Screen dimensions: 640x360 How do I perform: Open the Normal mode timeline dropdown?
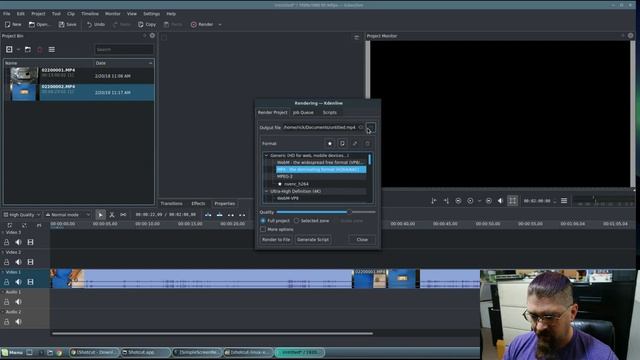click(x=68, y=215)
